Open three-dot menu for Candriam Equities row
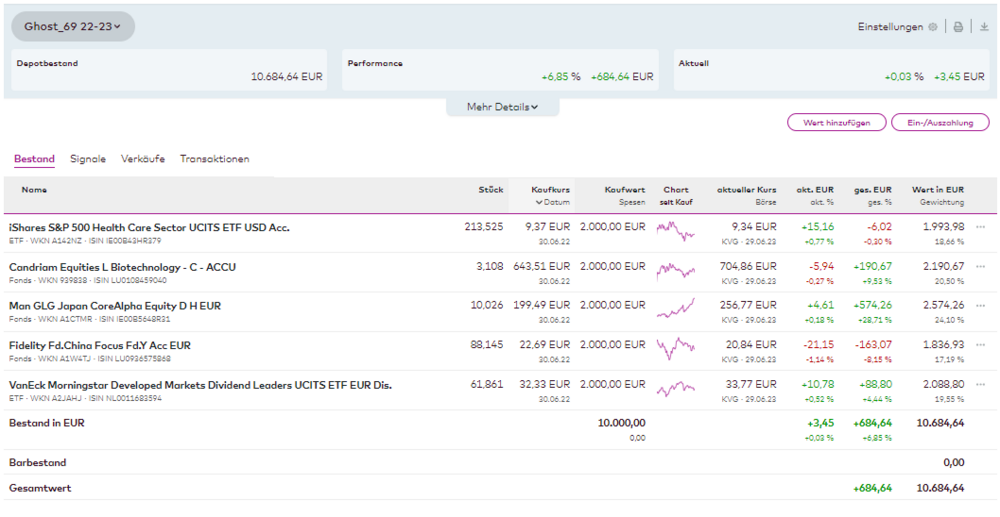Image resolution: width=1000 pixels, height=517 pixels. point(980,267)
